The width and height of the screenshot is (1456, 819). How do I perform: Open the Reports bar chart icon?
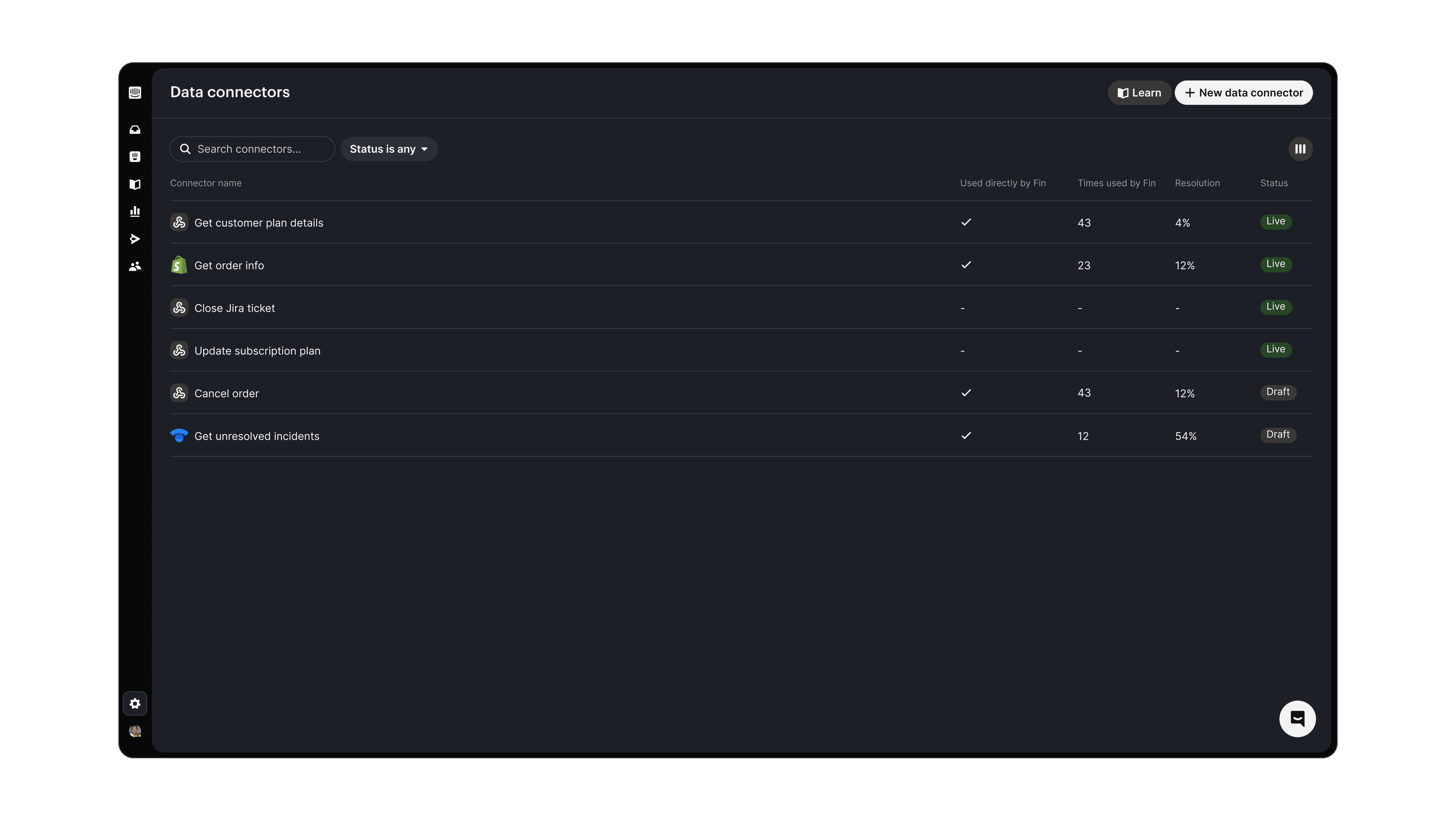point(135,212)
